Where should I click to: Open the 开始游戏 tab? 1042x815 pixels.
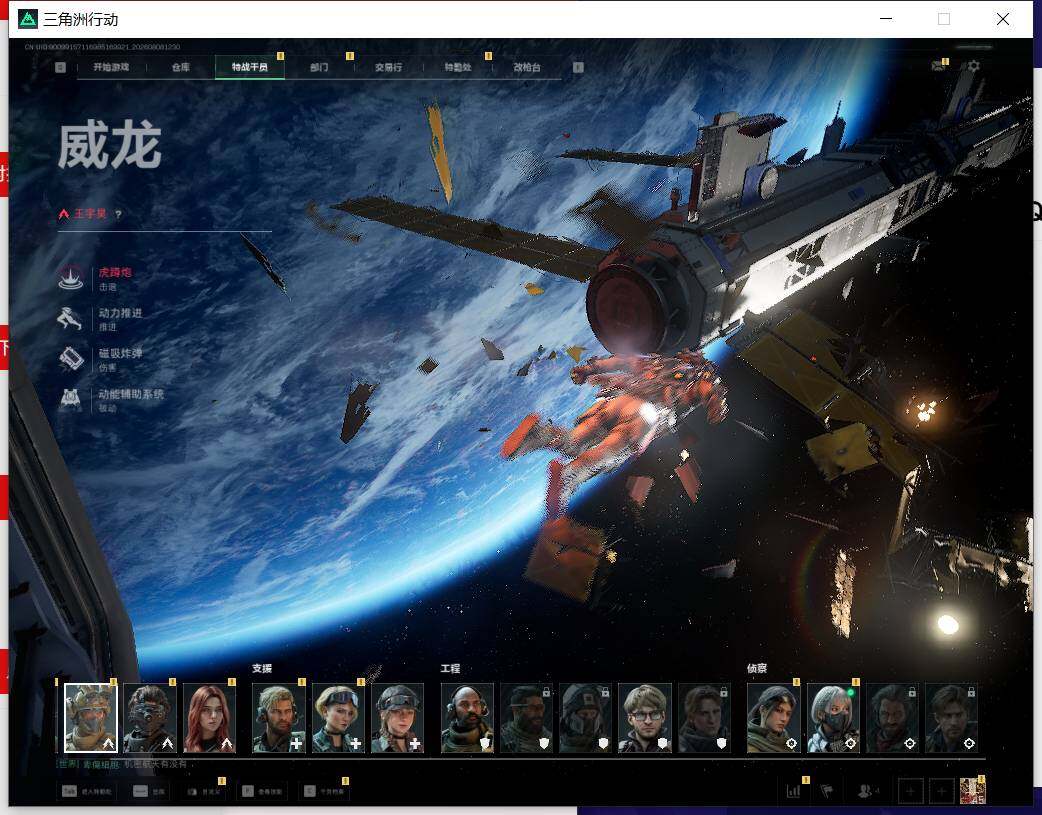coord(111,67)
